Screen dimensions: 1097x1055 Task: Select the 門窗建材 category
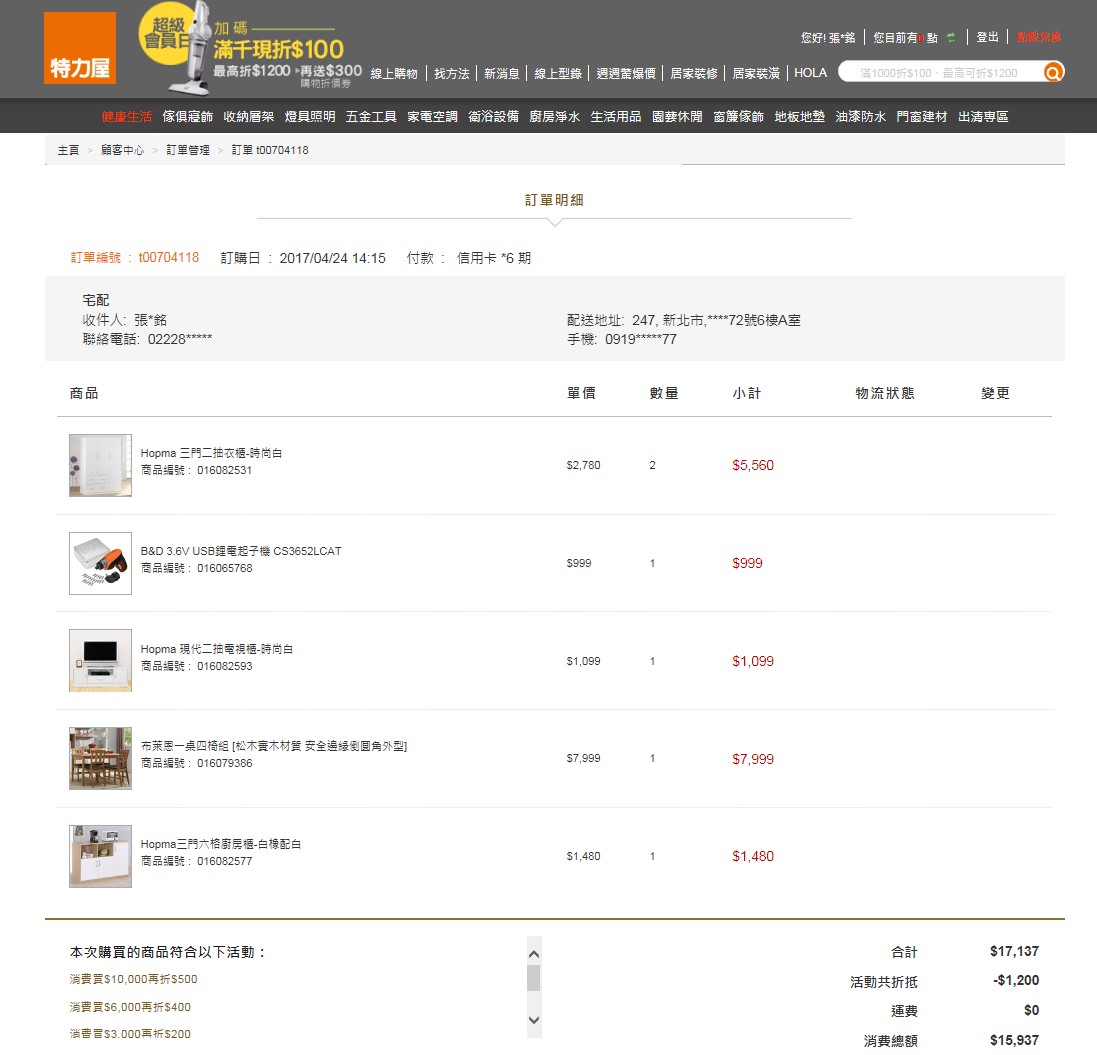click(922, 117)
